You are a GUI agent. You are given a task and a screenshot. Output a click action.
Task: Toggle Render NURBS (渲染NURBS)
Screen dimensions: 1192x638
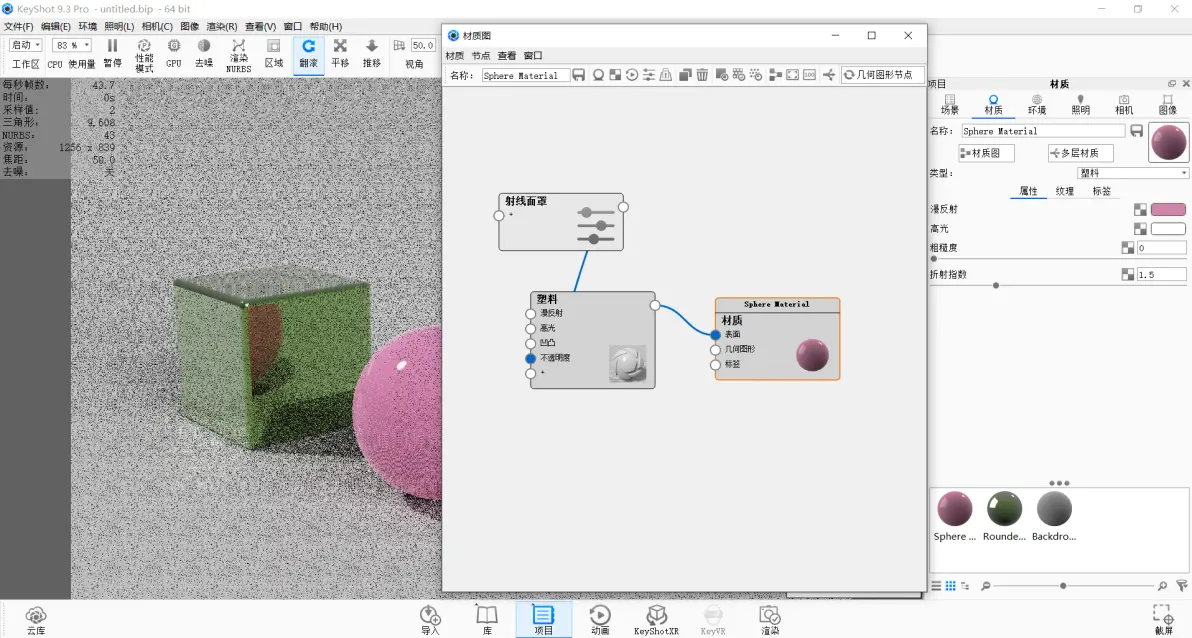[239, 56]
